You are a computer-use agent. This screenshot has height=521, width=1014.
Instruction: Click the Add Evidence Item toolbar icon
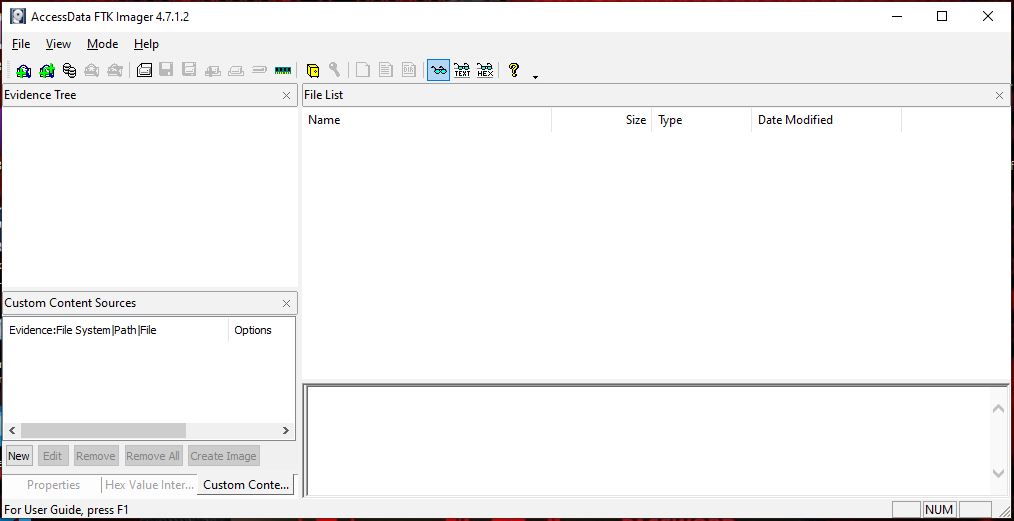click(x=22, y=70)
